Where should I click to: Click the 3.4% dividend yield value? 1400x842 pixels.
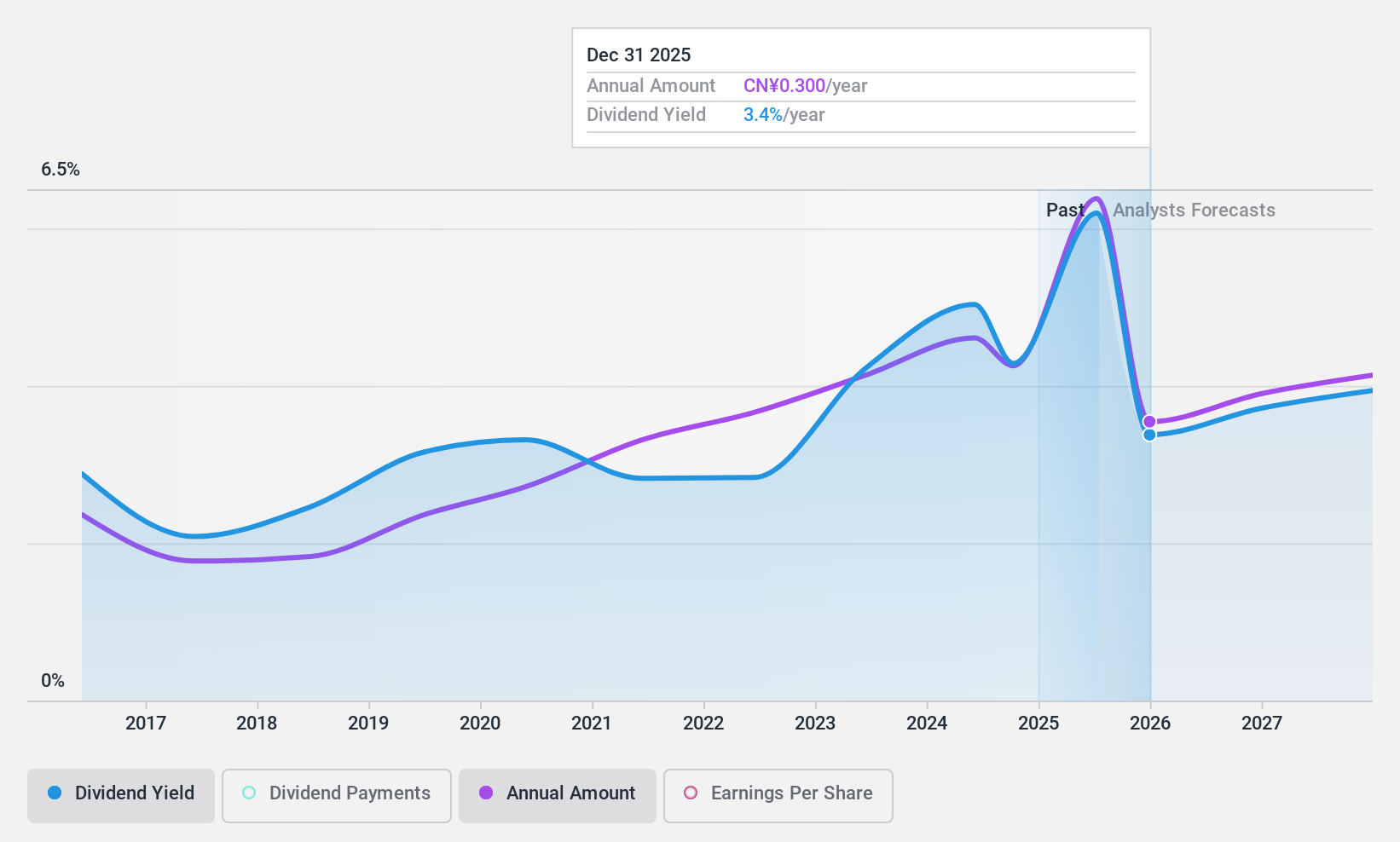pyautogui.click(x=763, y=115)
